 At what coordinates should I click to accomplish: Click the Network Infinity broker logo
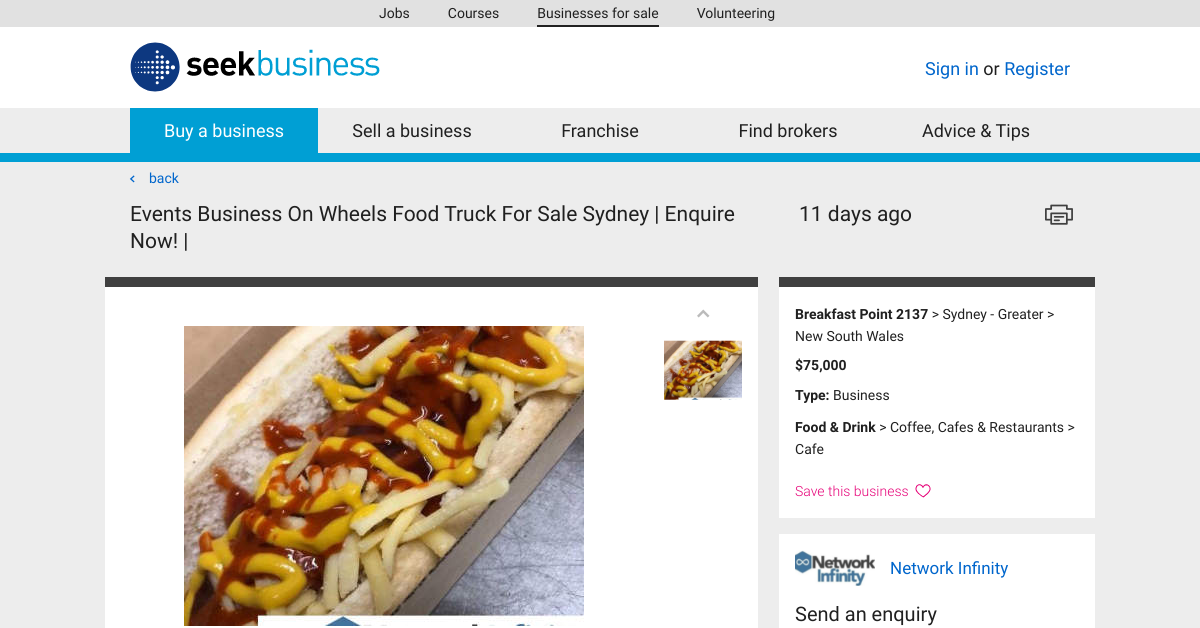(834, 567)
